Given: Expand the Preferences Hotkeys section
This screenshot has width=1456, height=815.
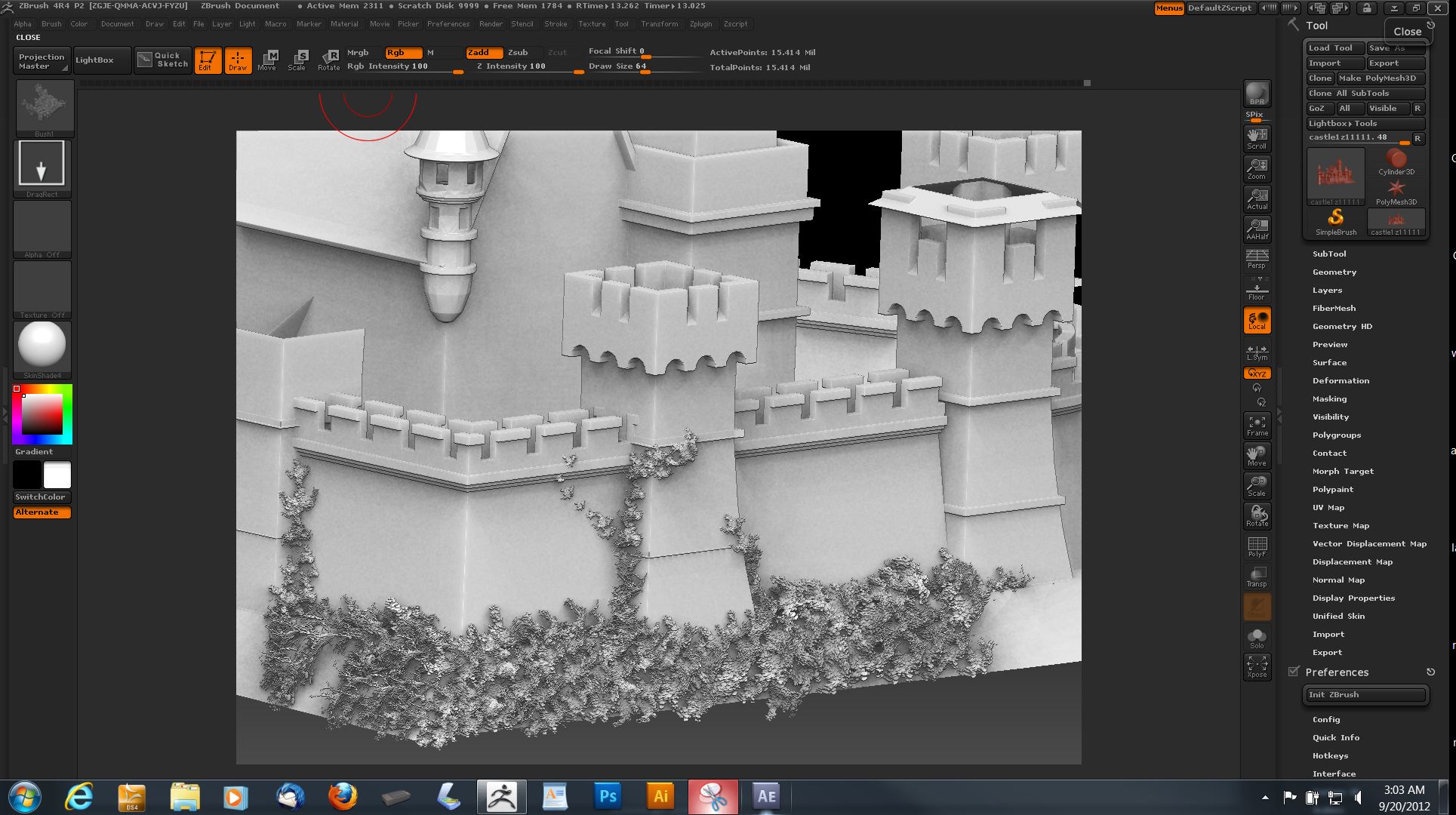Looking at the screenshot, I should [x=1330, y=755].
